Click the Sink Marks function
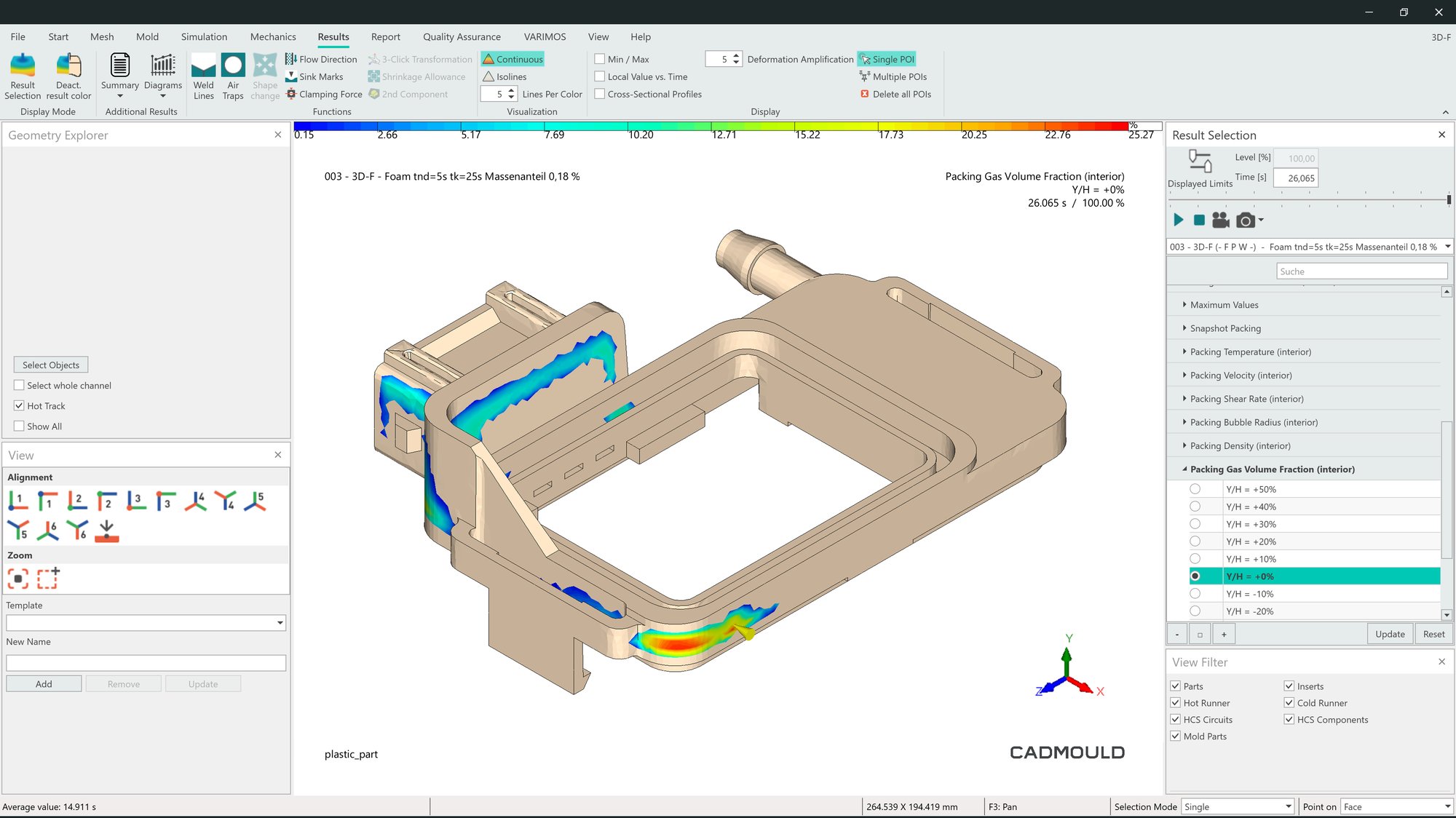The image size is (1456, 818). [x=320, y=76]
